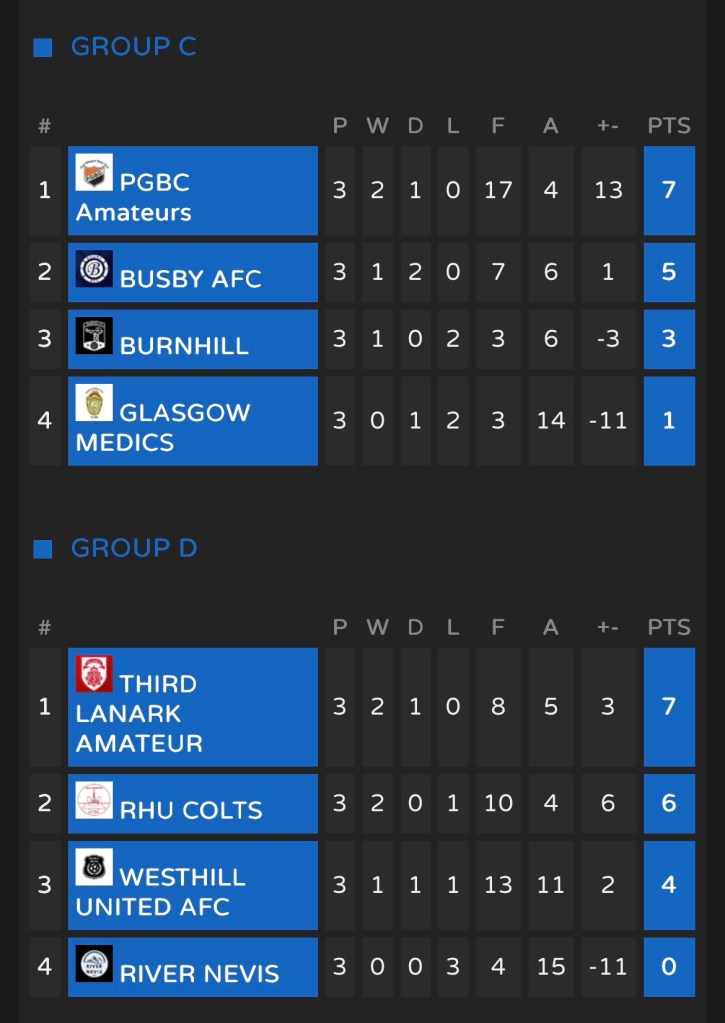Click the Burnhill team logo
725x1023 pixels.
pyautogui.click(x=94, y=336)
